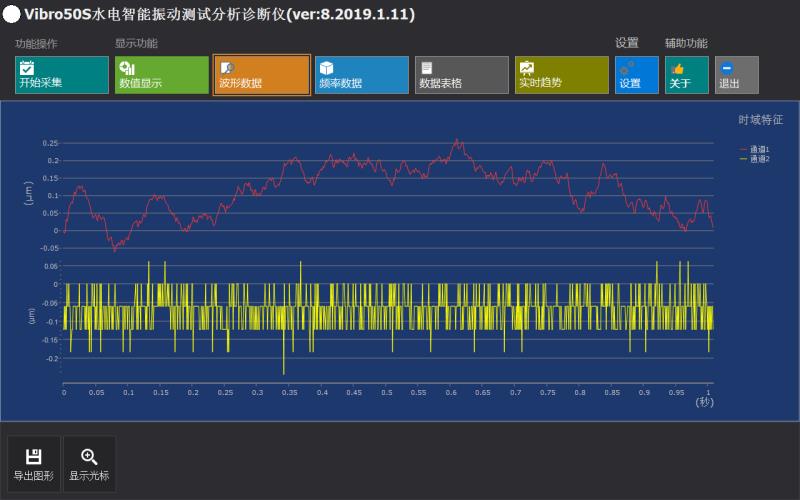Toggle 通道1 series in chart legend
800x500 pixels.
(758, 149)
